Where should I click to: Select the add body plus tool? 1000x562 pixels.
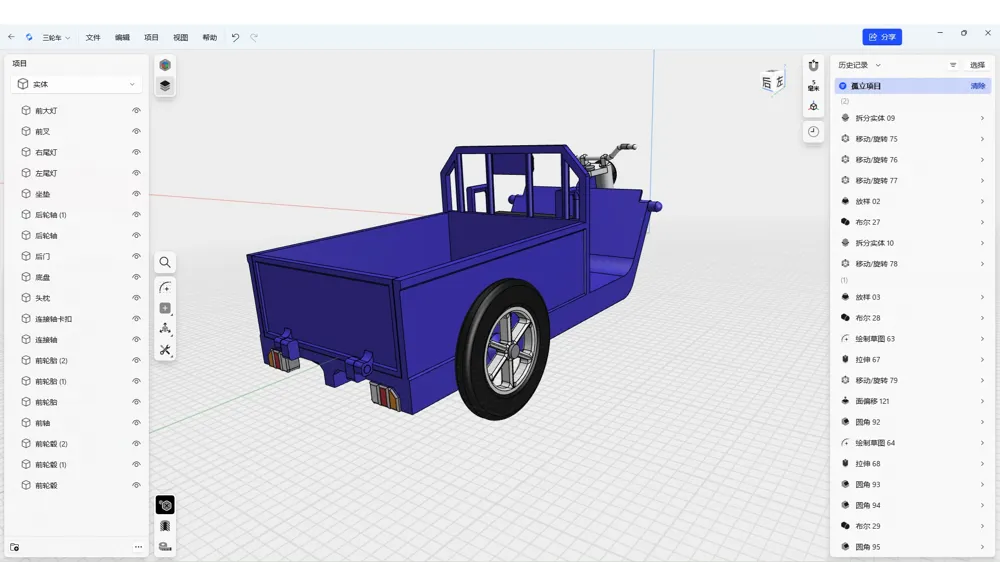point(165,308)
